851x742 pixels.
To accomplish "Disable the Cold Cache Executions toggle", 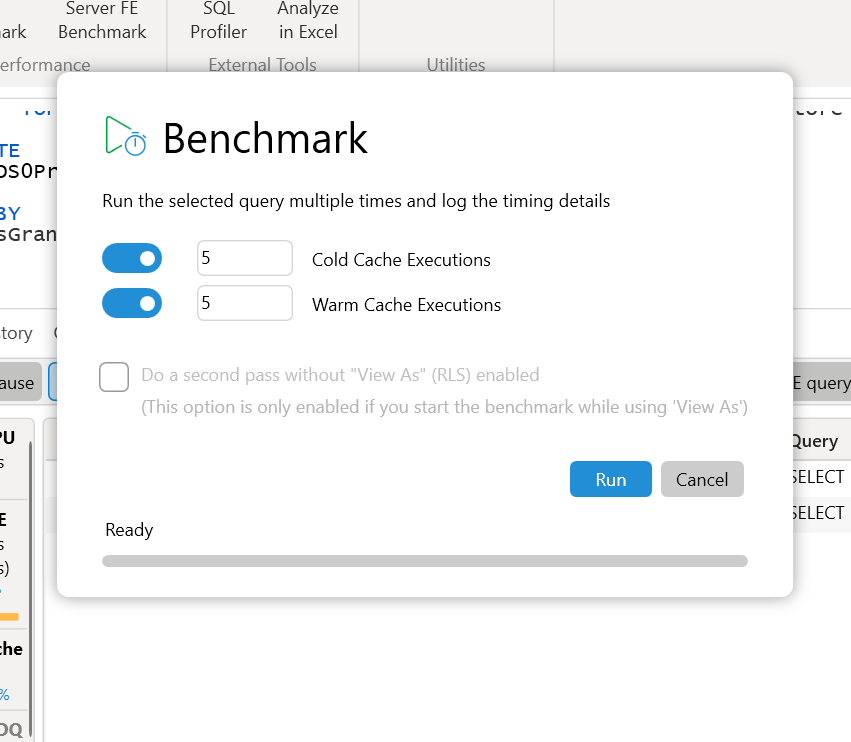I will coord(132,259).
